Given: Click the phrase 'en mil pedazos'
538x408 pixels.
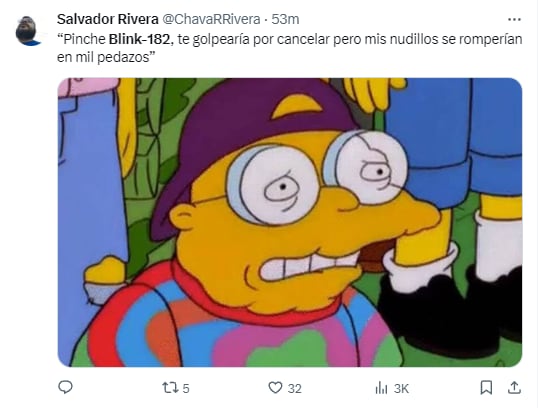Looking at the screenshot, I should pyautogui.click(x=102, y=58).
